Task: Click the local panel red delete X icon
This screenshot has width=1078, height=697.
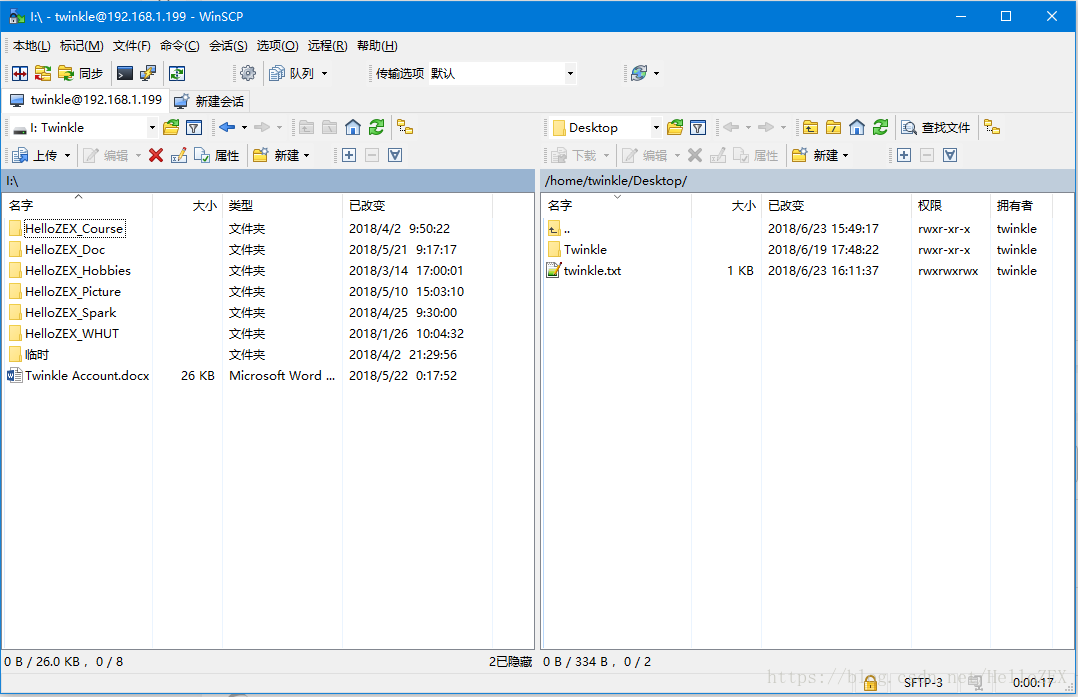Action: (x=156, y=155)
